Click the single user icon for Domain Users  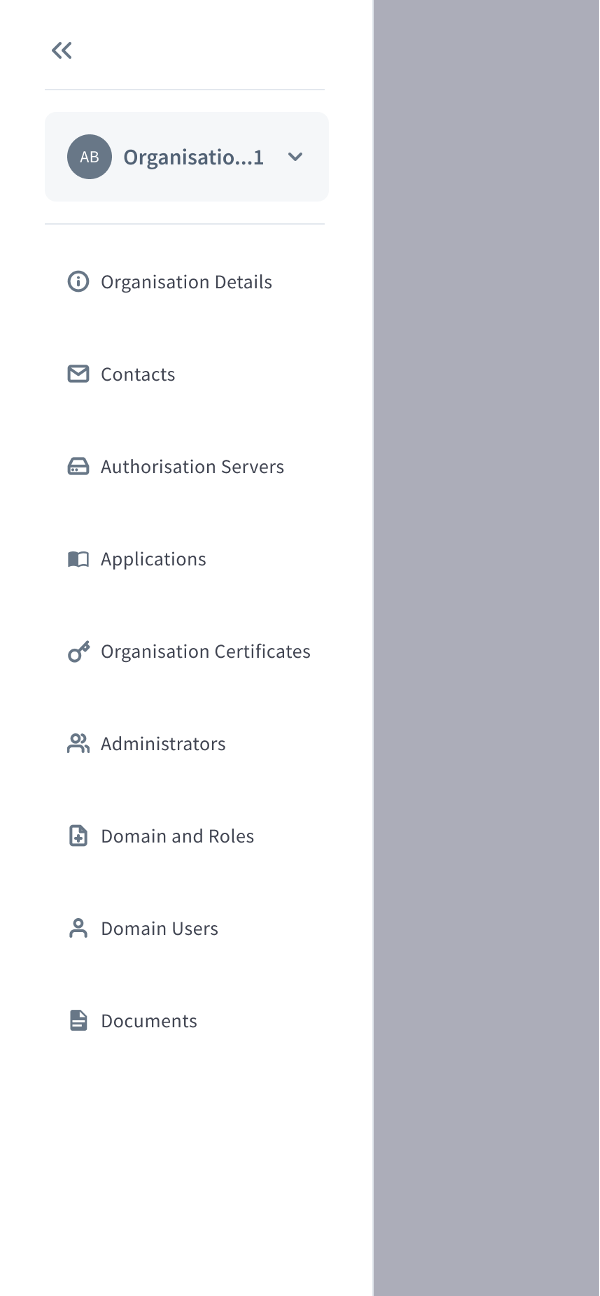pos(78,929)
